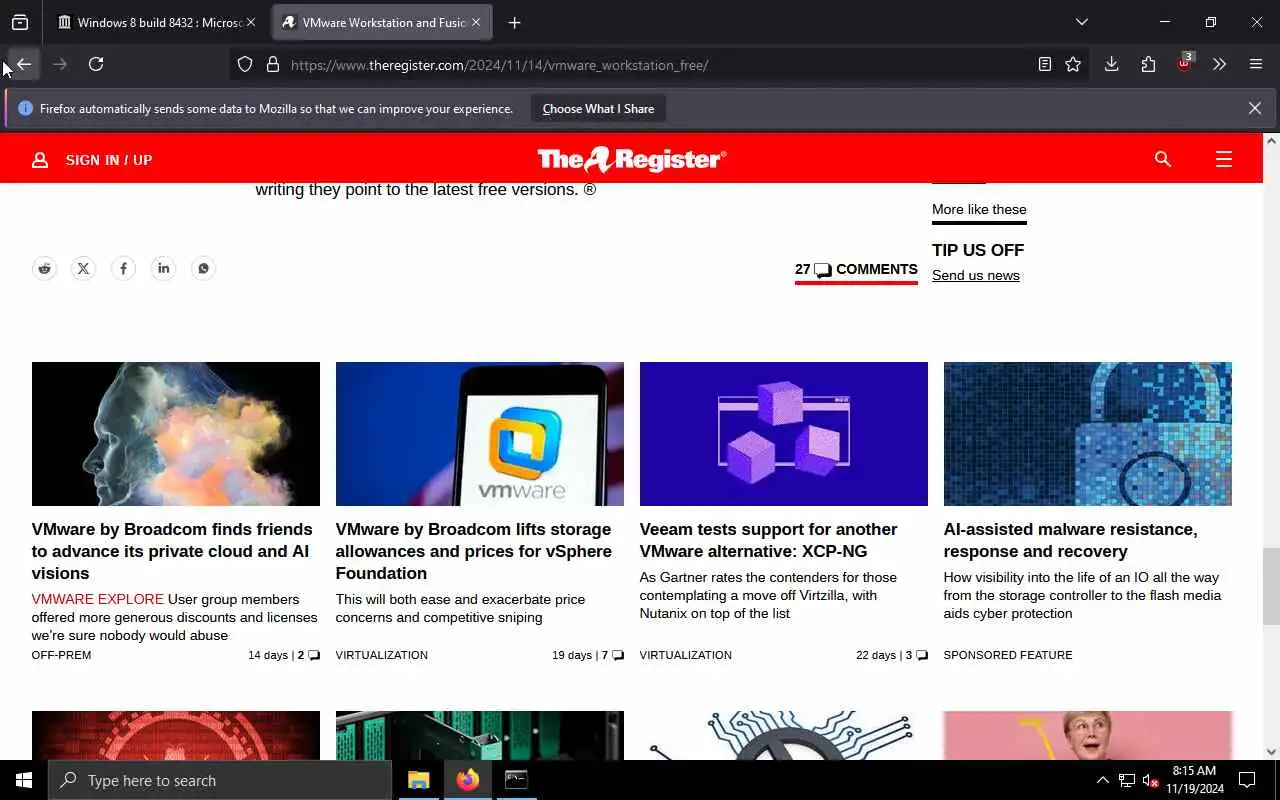Image resolution: width=1280 pixels, height=800 pixels.
Task: Open The Register site search
Action: click(x=1162, y=159)
